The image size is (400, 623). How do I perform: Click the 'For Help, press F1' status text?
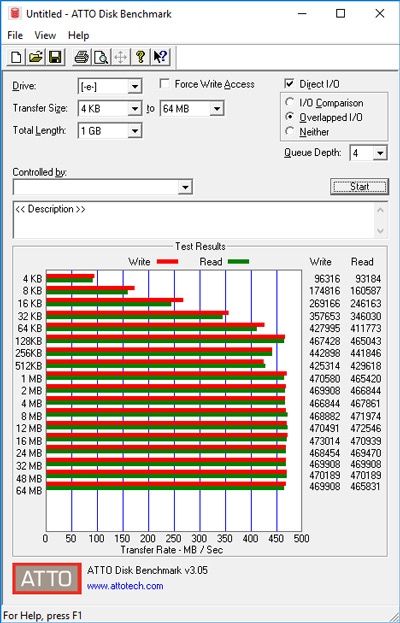[43, 615]
